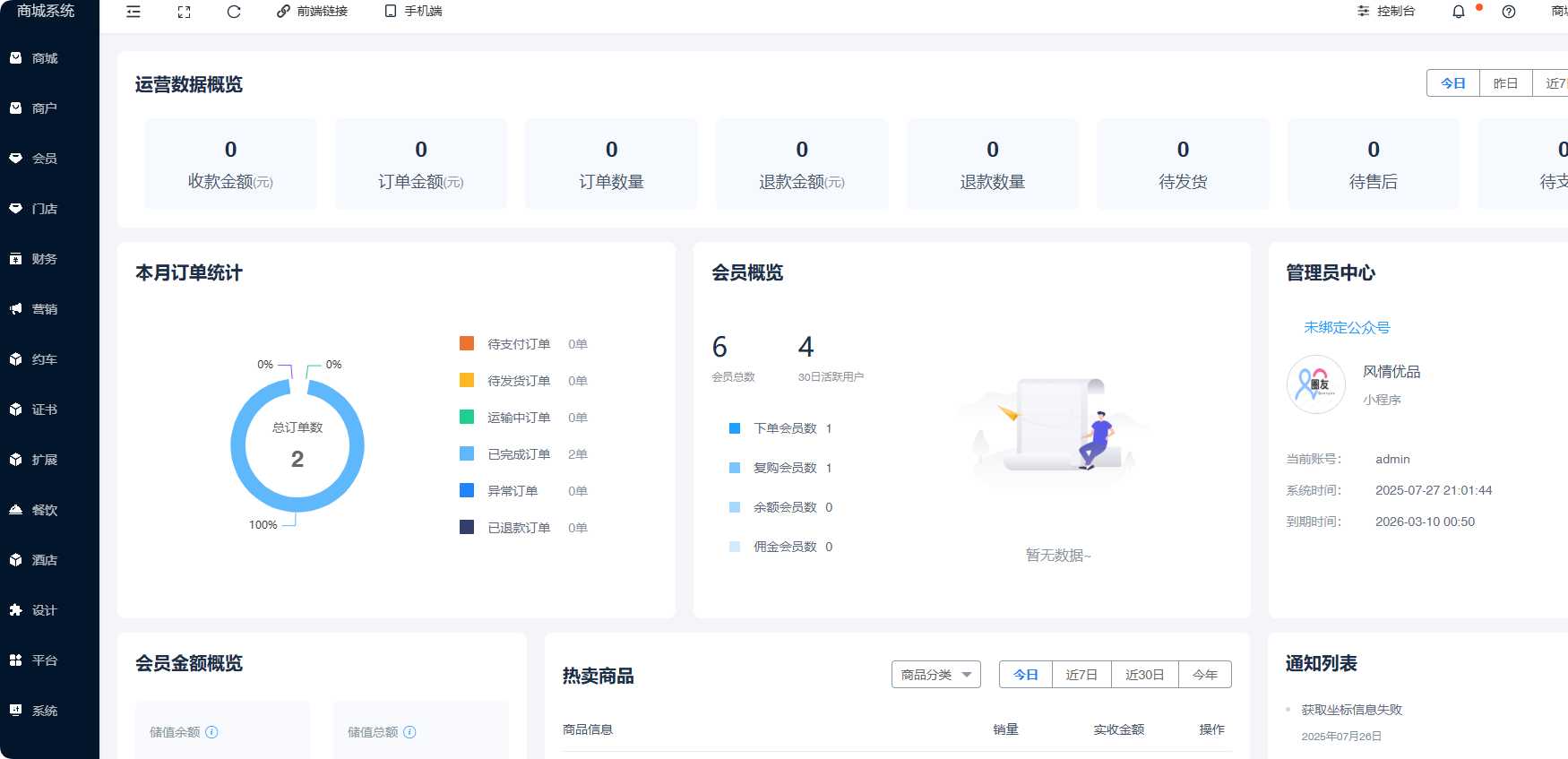Viewport: 1568px width, 759px height.
Task: Toggle the 异常订单 legend swatch
Action: click(x=467, y=490)
